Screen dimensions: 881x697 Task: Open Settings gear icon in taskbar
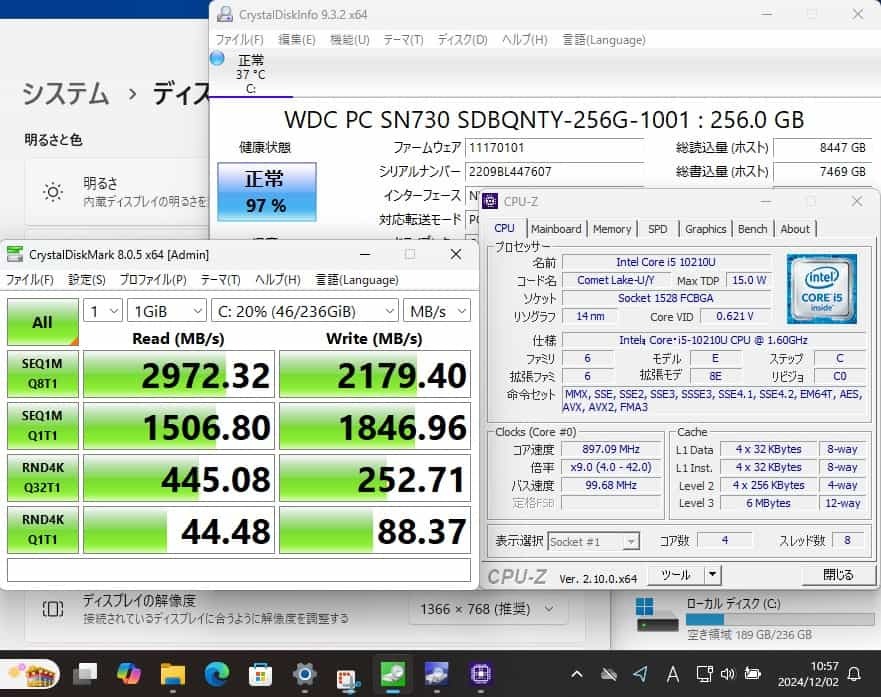point(305,673)
